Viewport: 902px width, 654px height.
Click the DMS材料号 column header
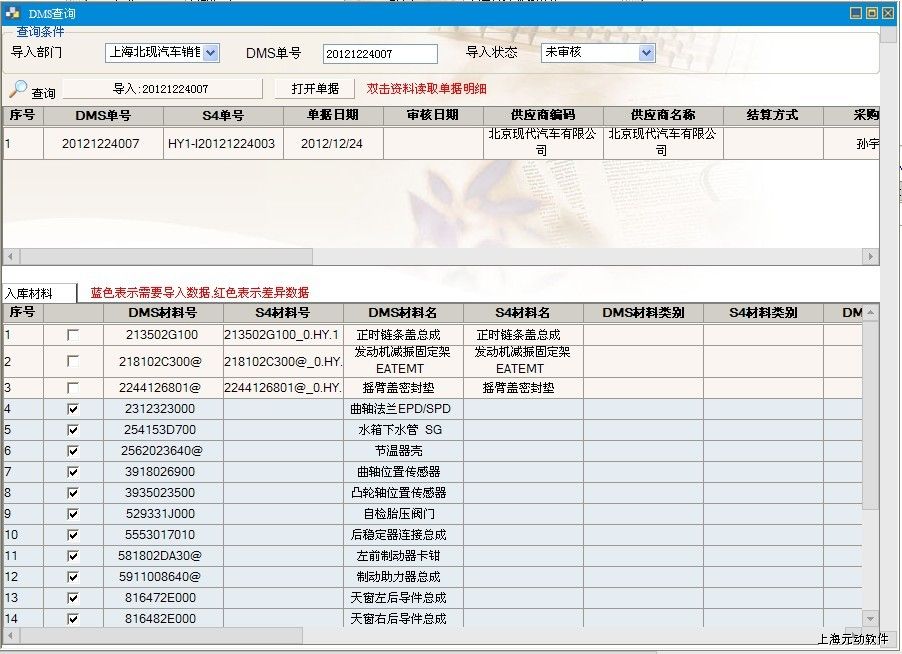pos(162,313)
